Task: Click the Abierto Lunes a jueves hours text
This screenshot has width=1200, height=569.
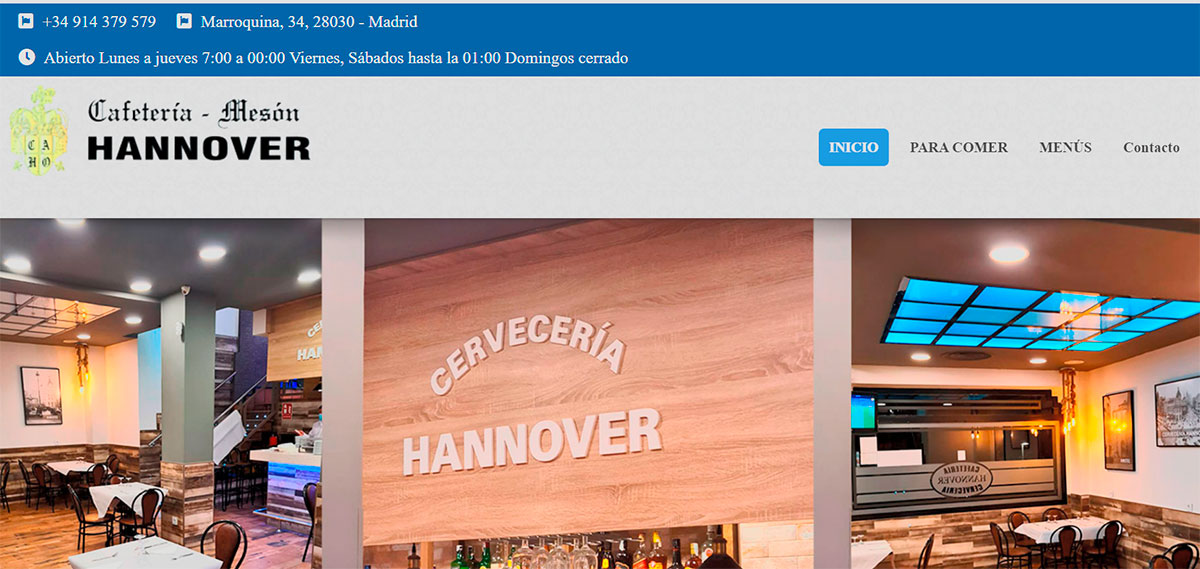Action: [x=336, y=58]
